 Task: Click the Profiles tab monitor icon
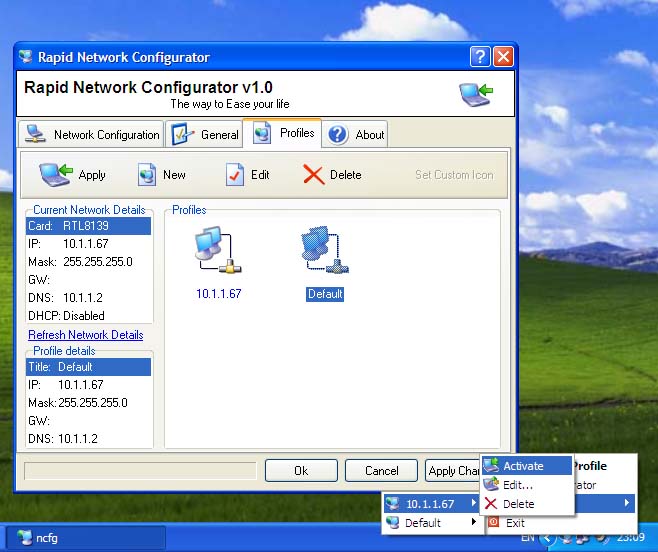tap(262, 133)
